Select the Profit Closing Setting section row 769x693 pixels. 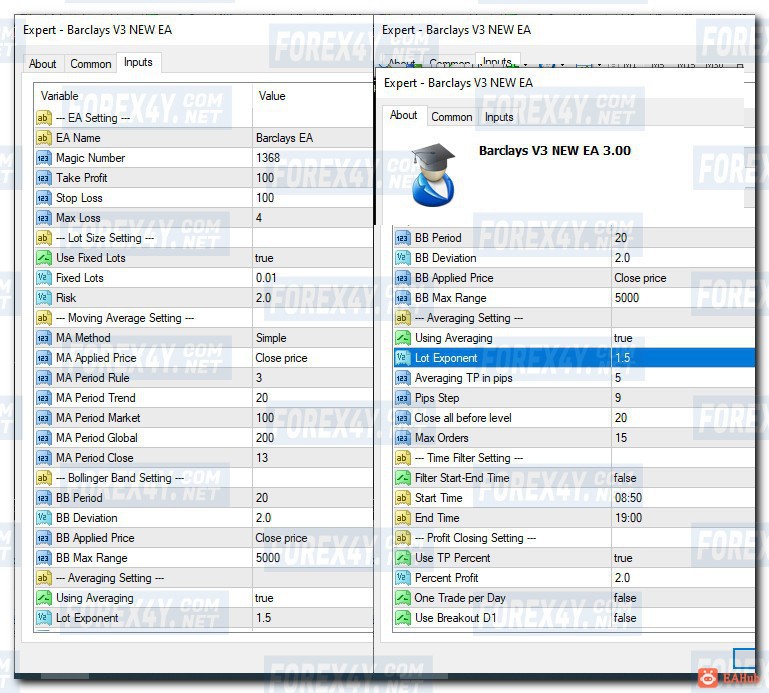pos(574,538)
